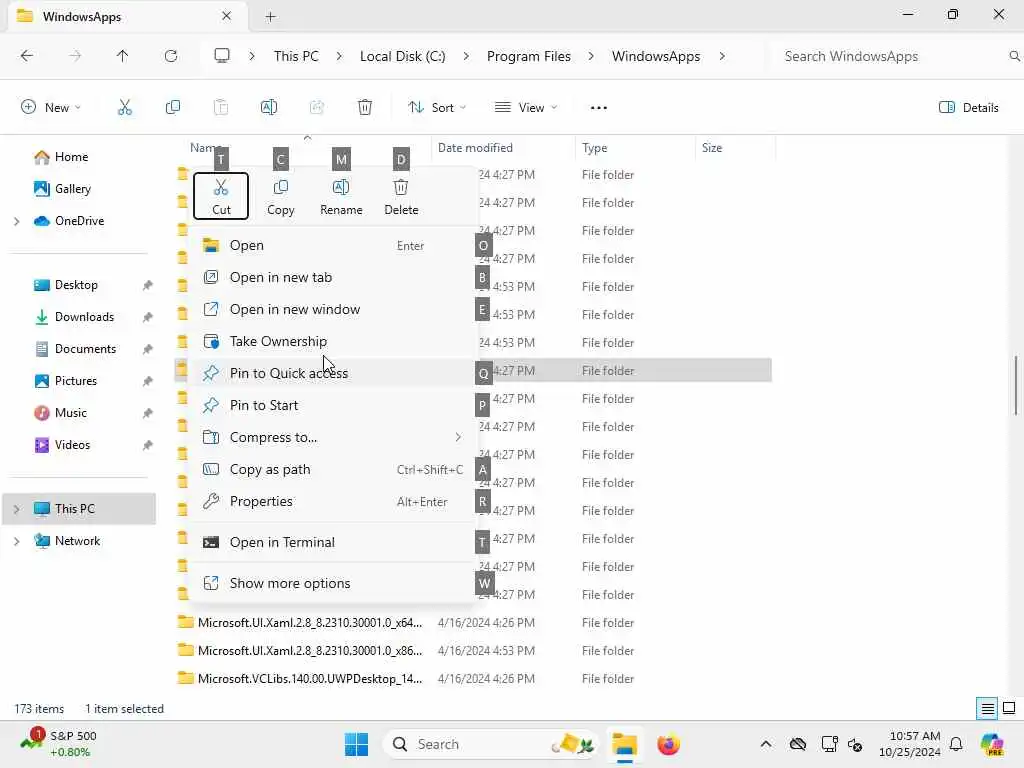1024x768 pixels.
Task: Refresh the current folder
Action: click(171, 56)
